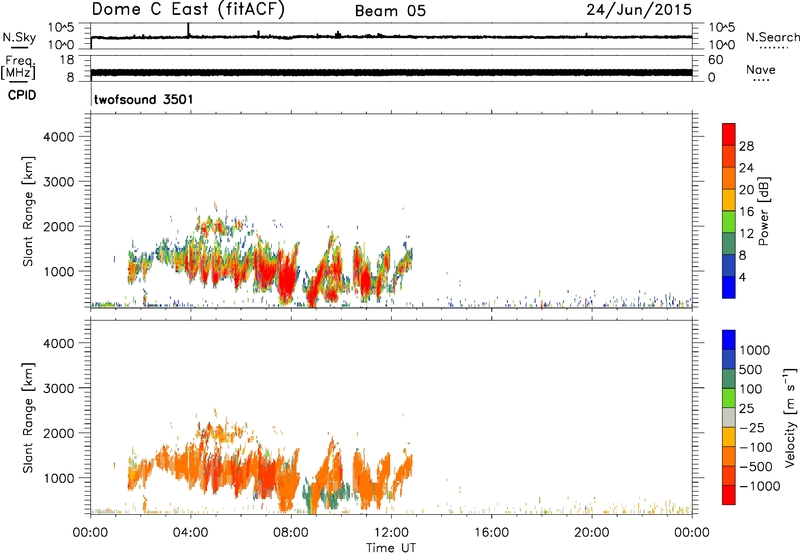Click the '4' tick on the power scale
Screen dimensions: 800x554
[742, 277]
